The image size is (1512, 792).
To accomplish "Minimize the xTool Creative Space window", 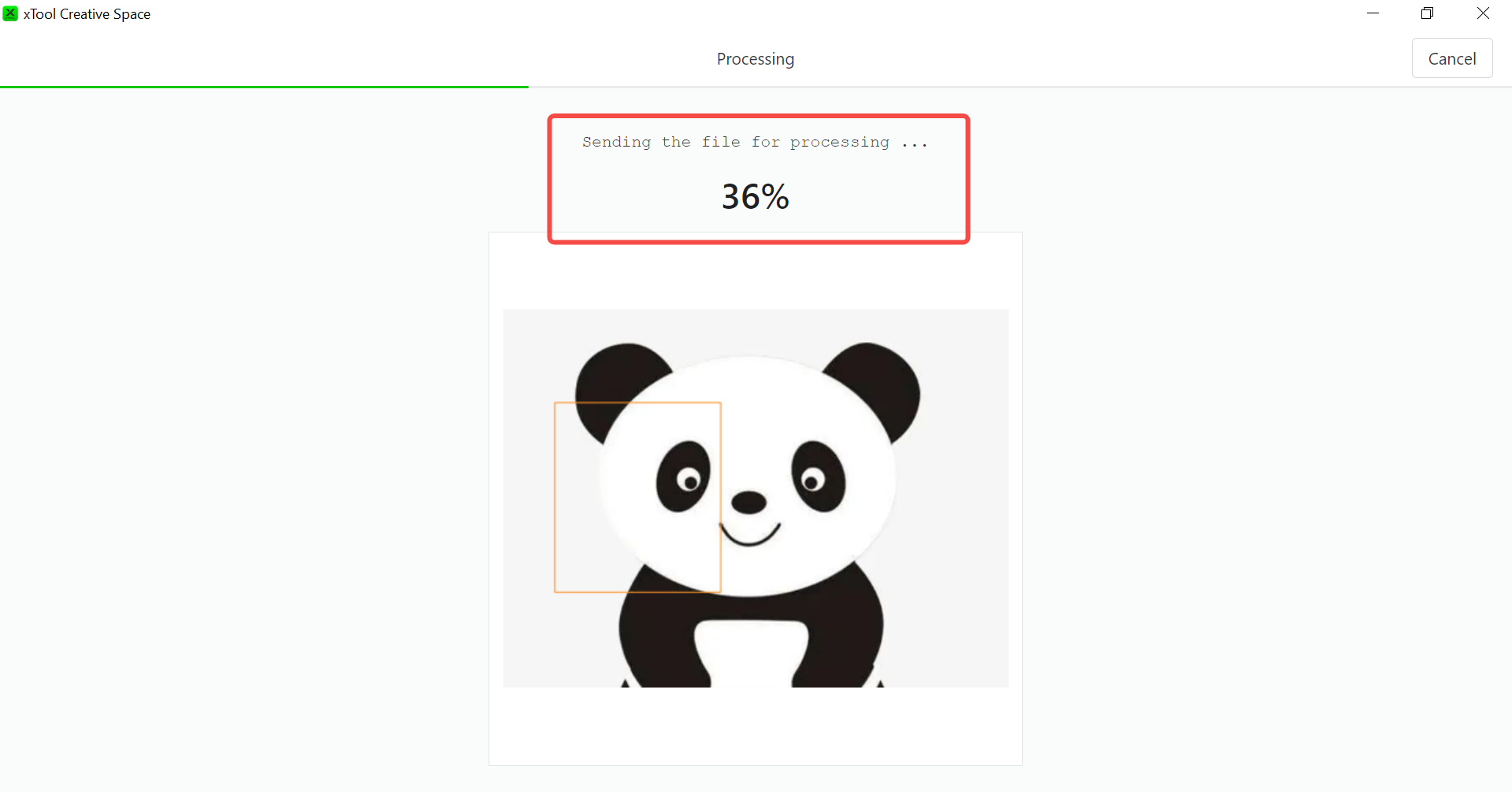I will coord(1373,13).
